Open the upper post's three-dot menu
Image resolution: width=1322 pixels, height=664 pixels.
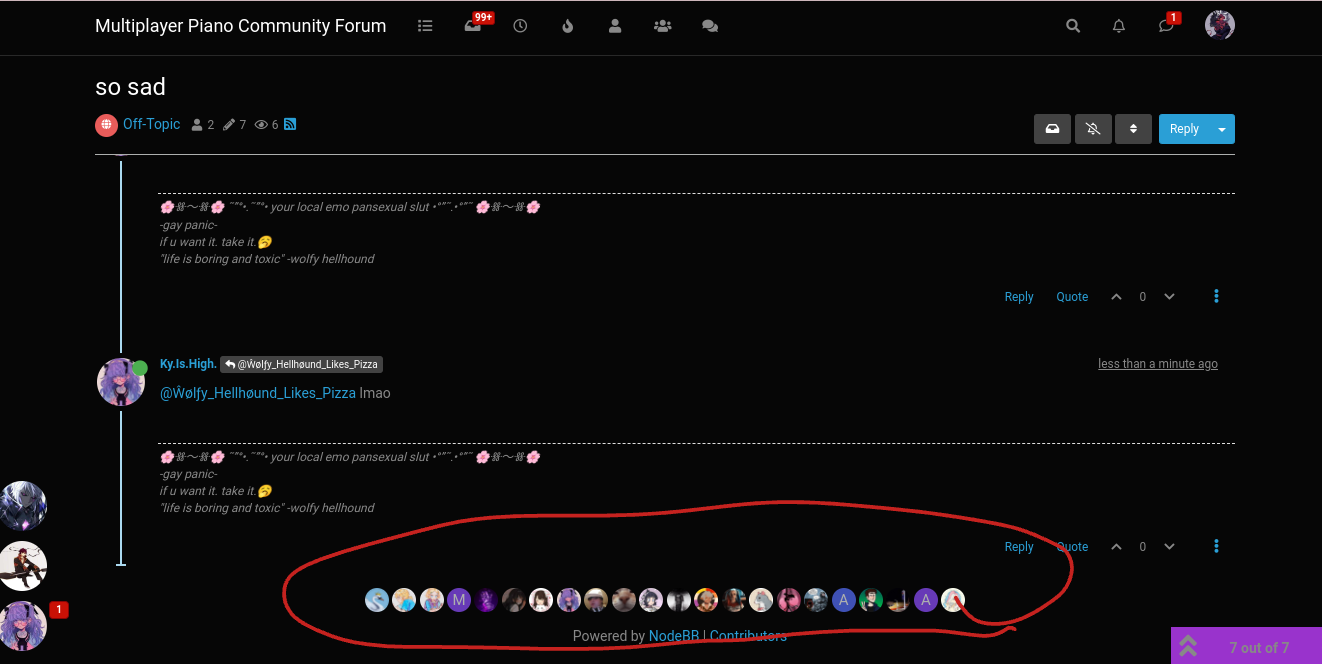[1216, 297]
